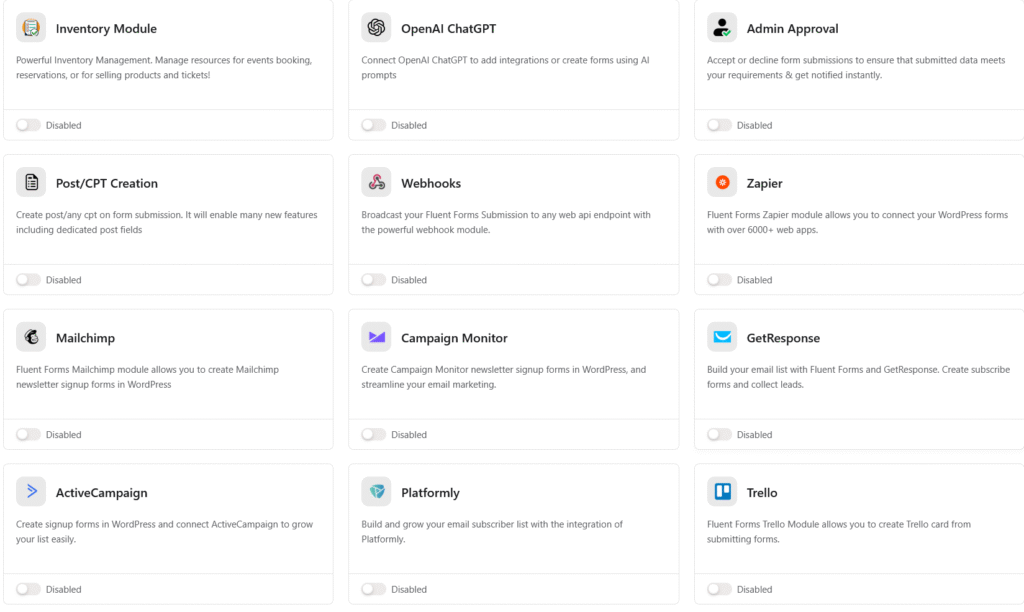Click the orange Zapier icon

point(722,182)
